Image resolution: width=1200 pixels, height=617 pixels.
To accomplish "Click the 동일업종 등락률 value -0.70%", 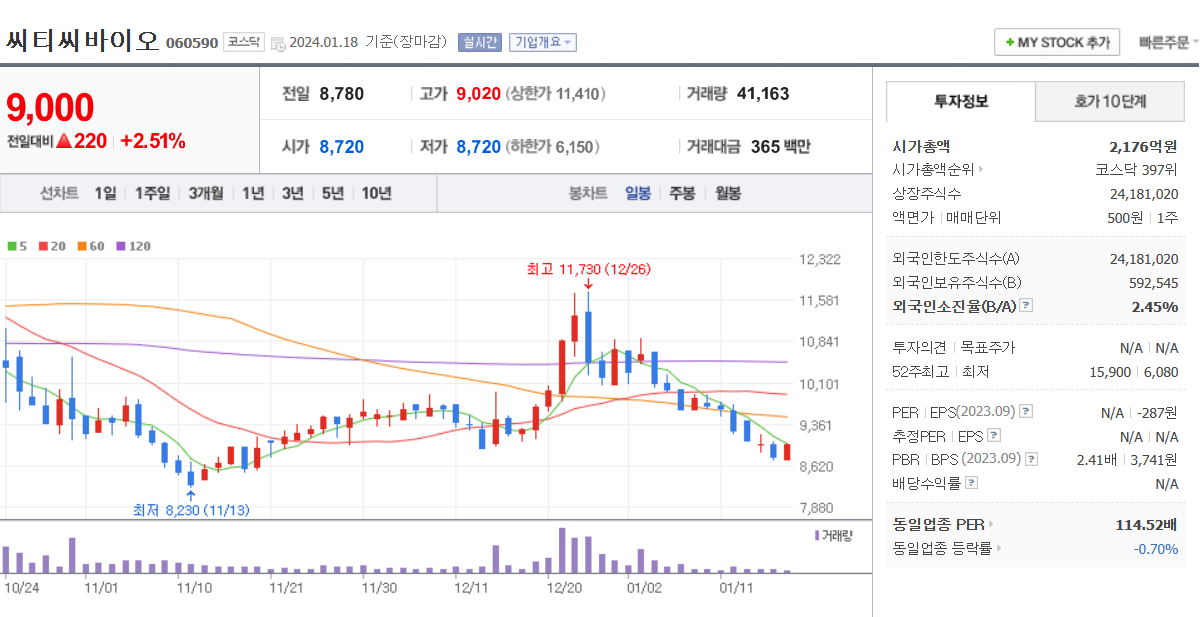I will 1156,548.
